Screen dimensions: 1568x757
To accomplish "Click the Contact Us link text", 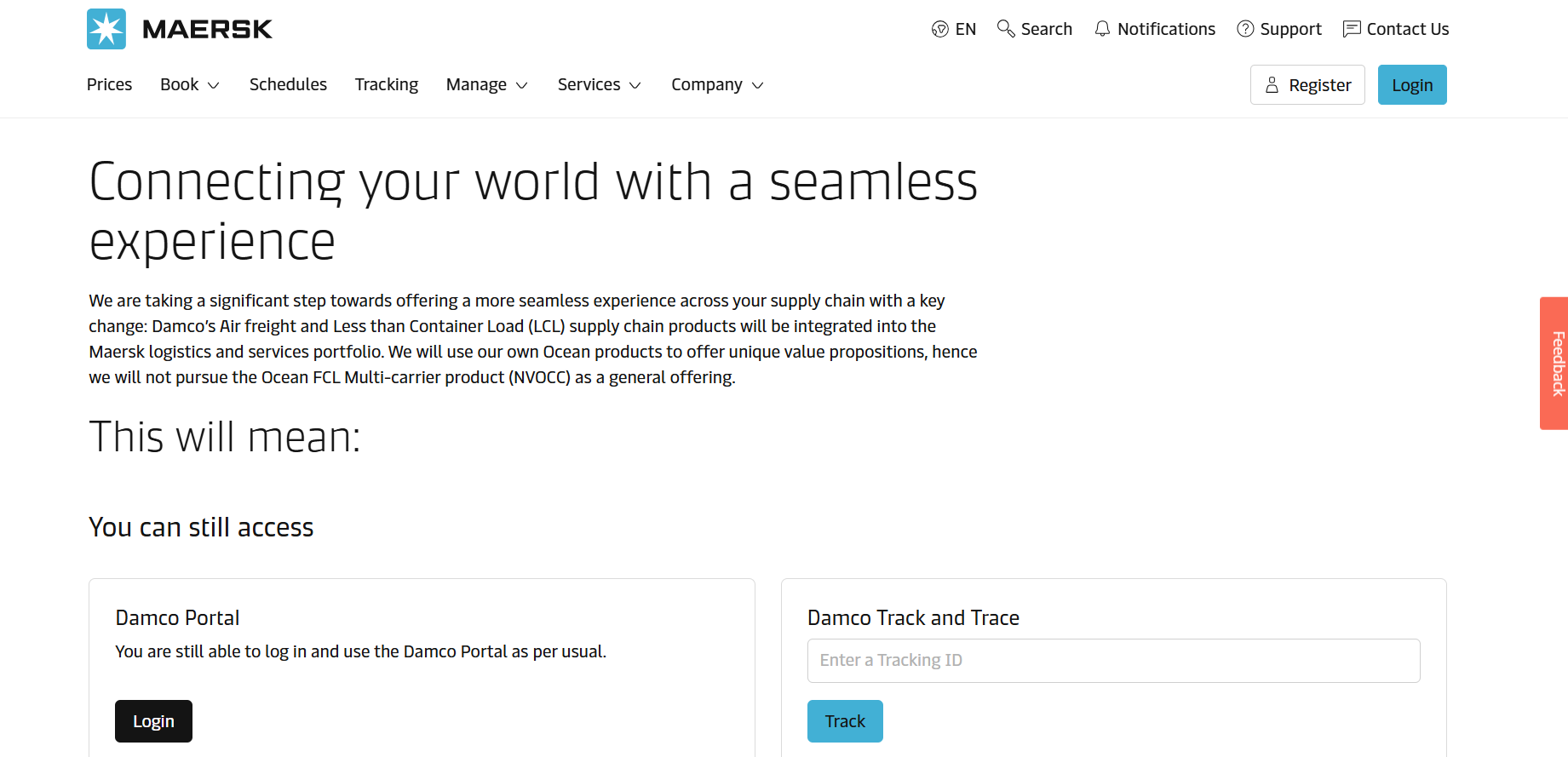I will click(1408, 29).
